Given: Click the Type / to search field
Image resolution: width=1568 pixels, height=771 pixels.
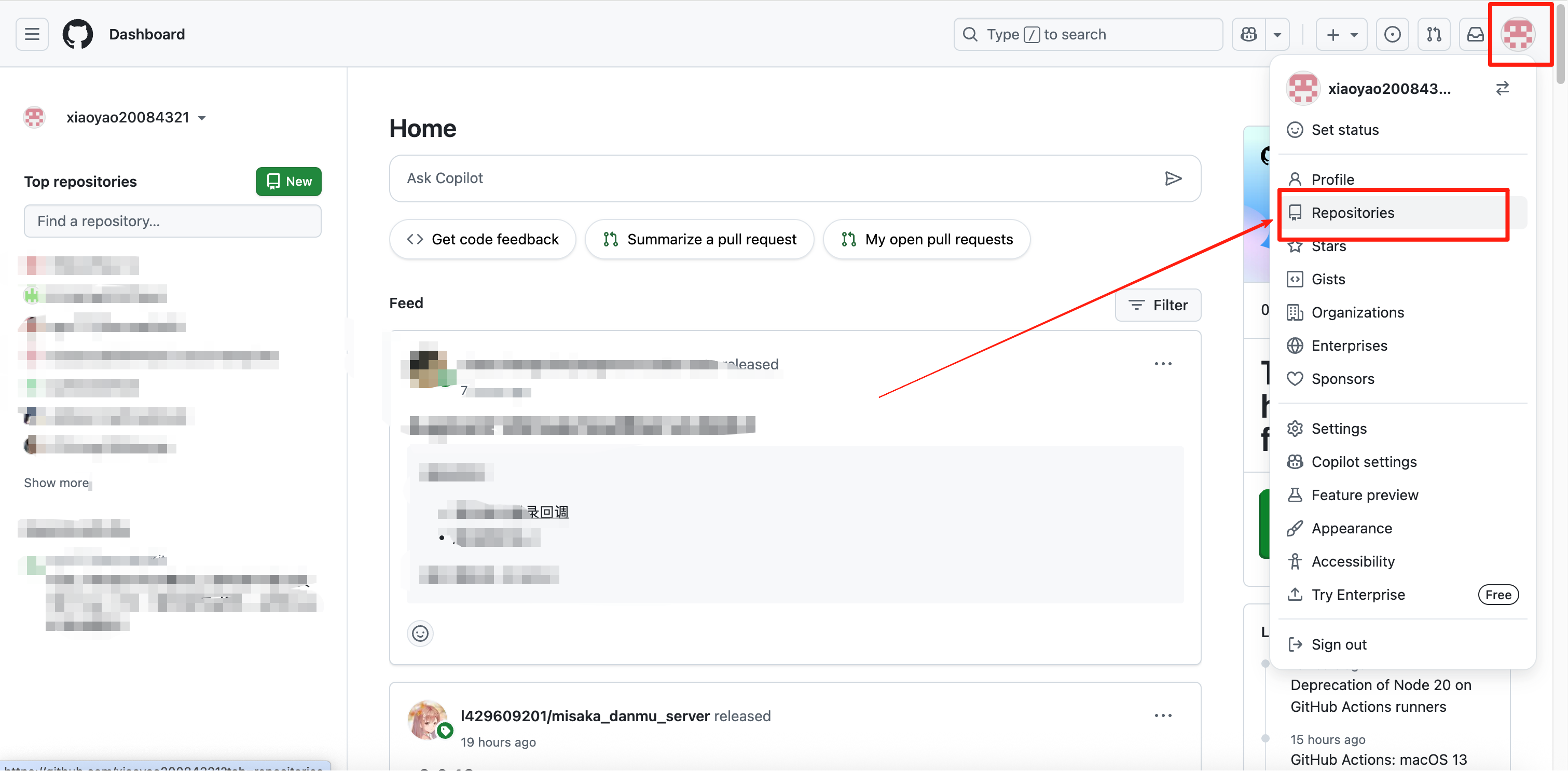Looking at the screenshot, I should pos(1088,34).
